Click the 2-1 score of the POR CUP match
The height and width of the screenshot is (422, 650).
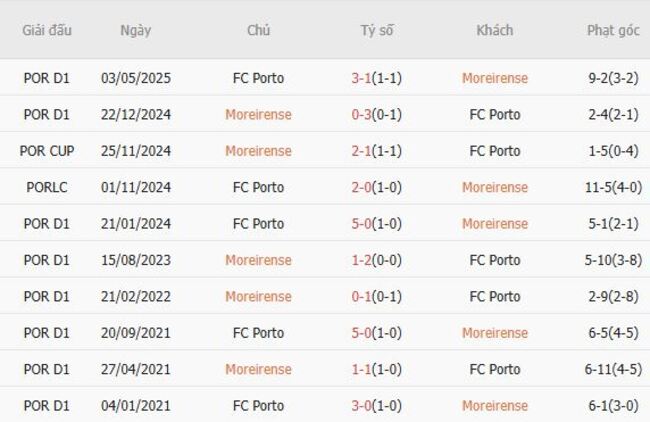click(363, 151)
